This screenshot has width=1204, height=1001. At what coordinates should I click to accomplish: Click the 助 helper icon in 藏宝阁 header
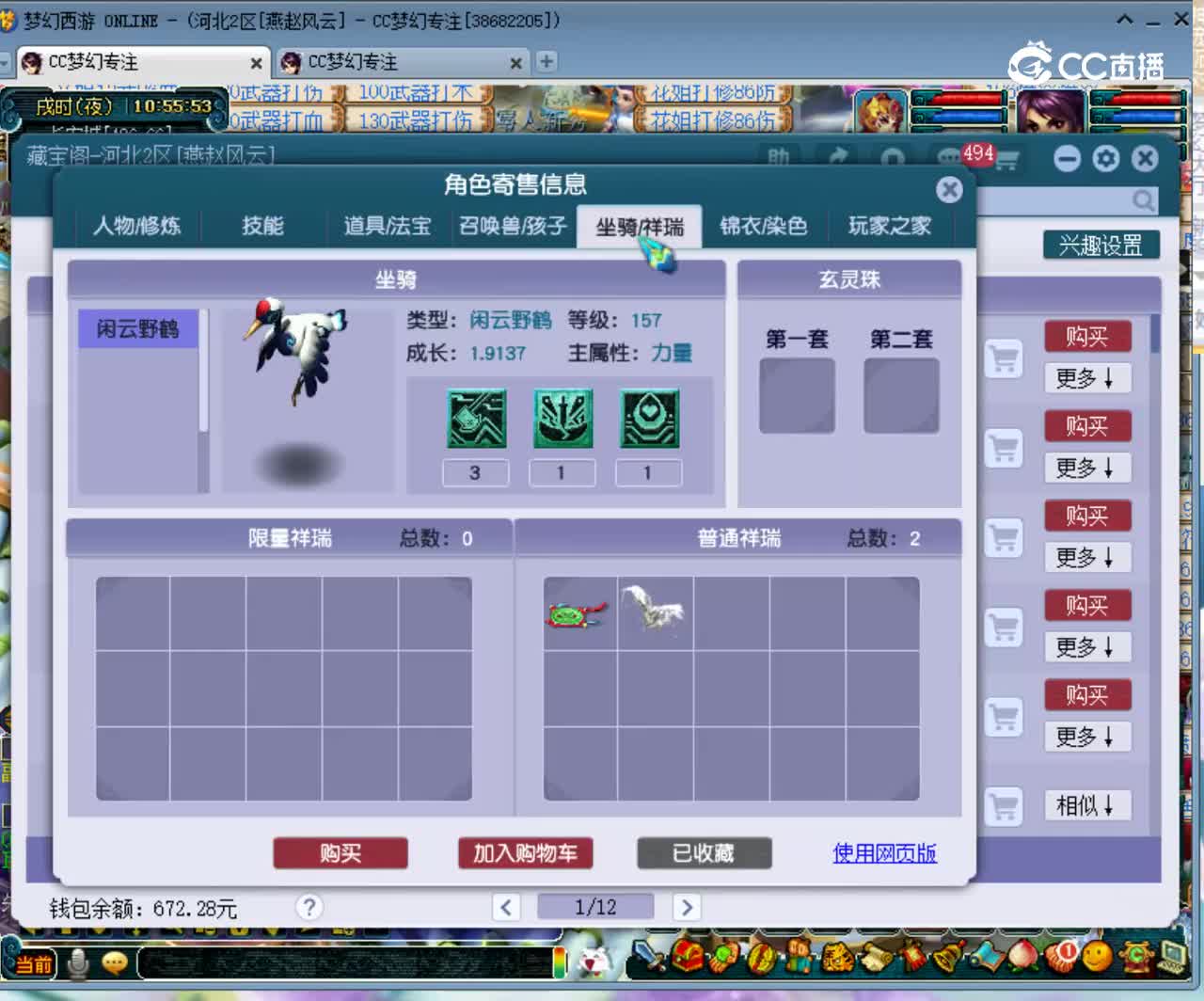778,156
